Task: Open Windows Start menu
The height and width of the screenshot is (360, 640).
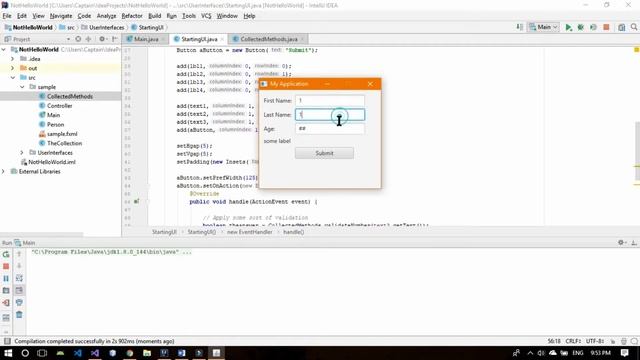Action: click(x=8, y=353)
